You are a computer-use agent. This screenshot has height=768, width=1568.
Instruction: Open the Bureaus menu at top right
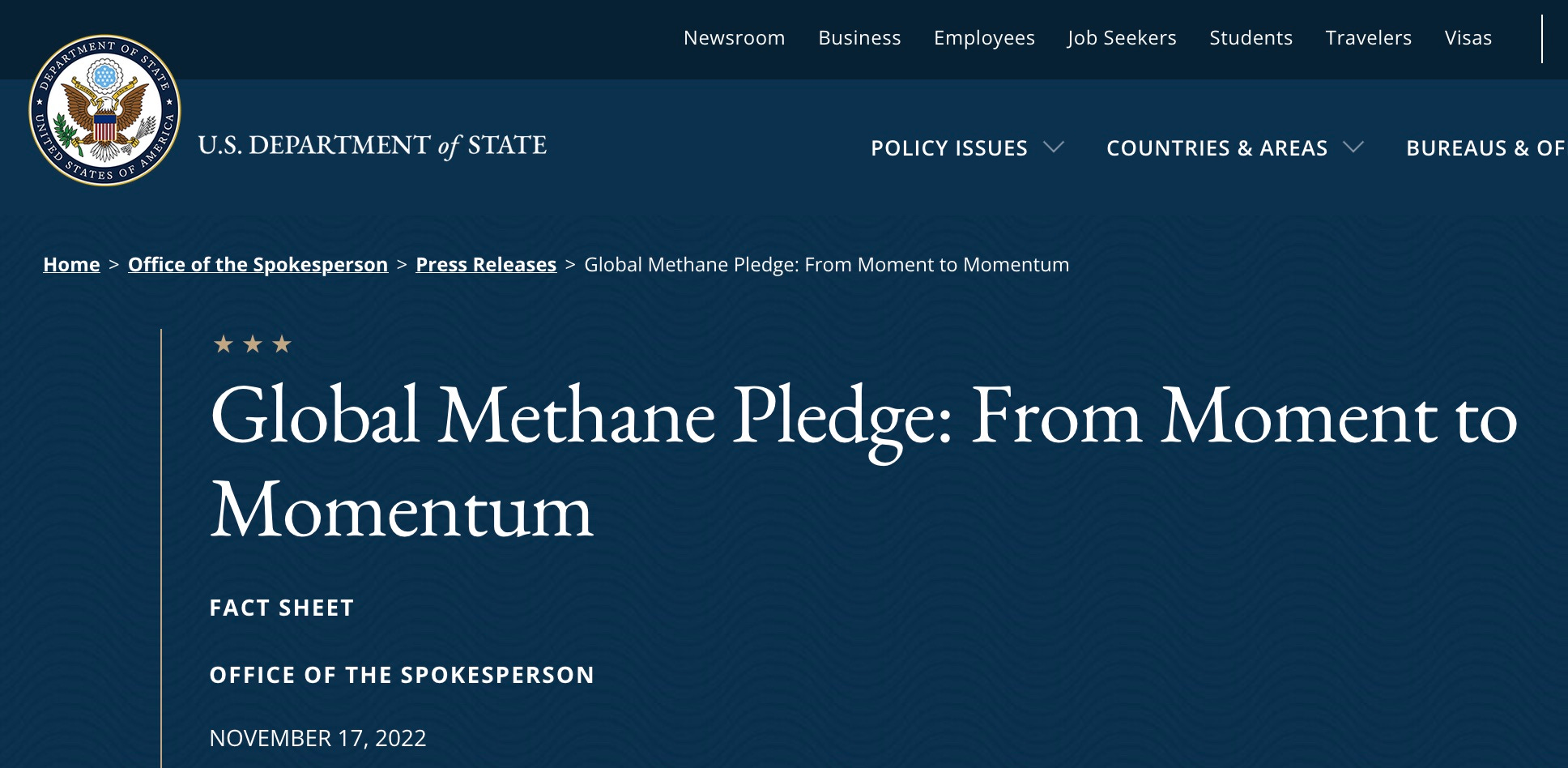click(x=1486, y=147)
